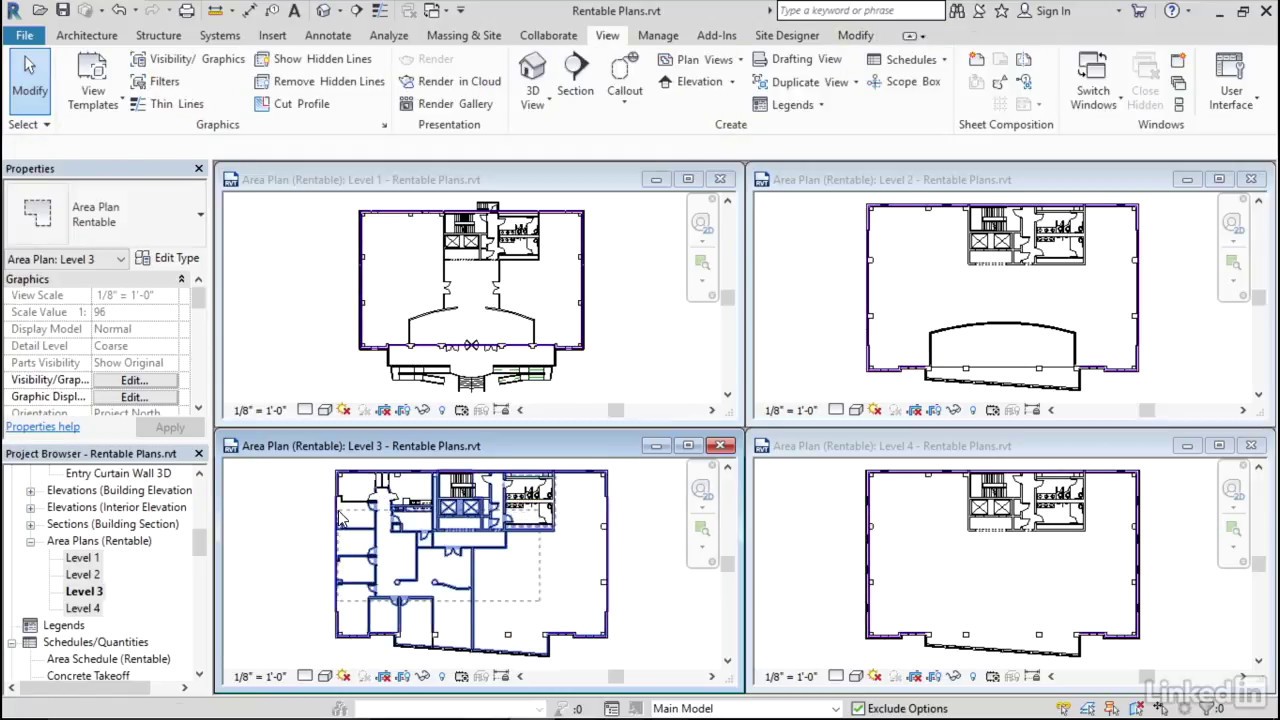Click Edit button for Graphic Display Options
Screen dimensions: 1280x720
coord(134,397)
